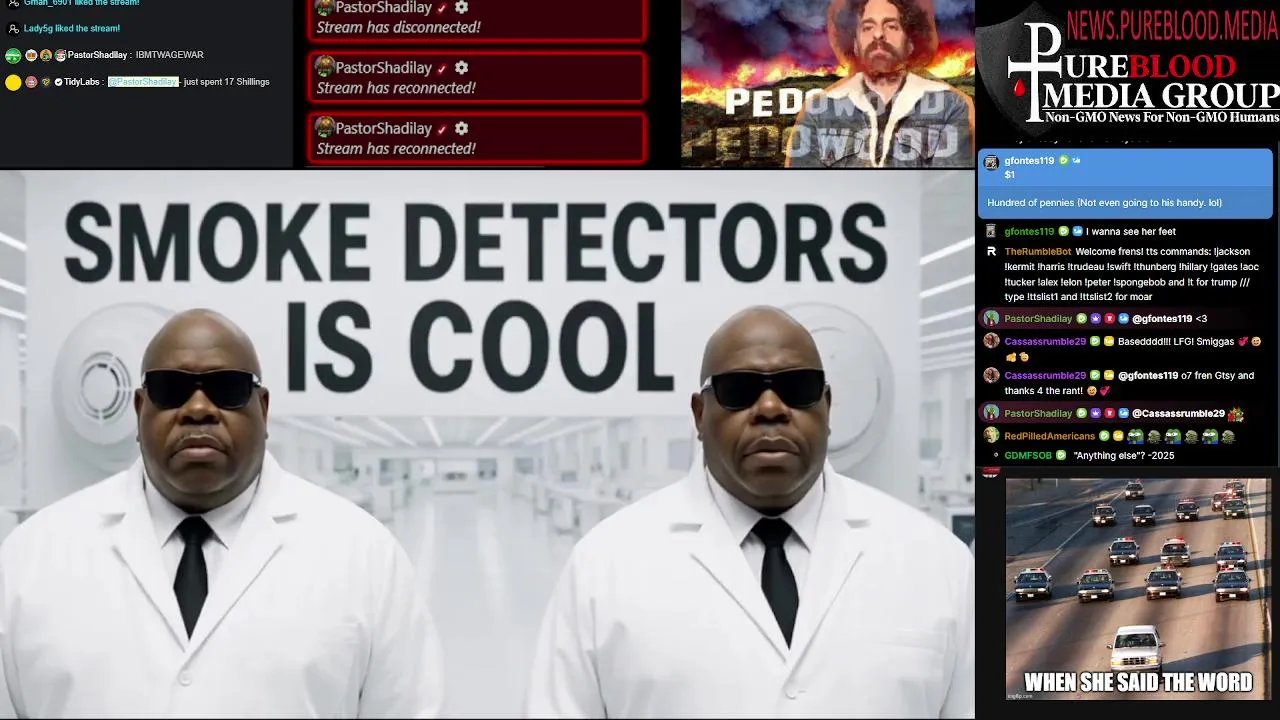Click main video 'SMOKE DETECTORS IS COOL'
The width and height of the screenshot is (1280, 720).
coord(487,444)
